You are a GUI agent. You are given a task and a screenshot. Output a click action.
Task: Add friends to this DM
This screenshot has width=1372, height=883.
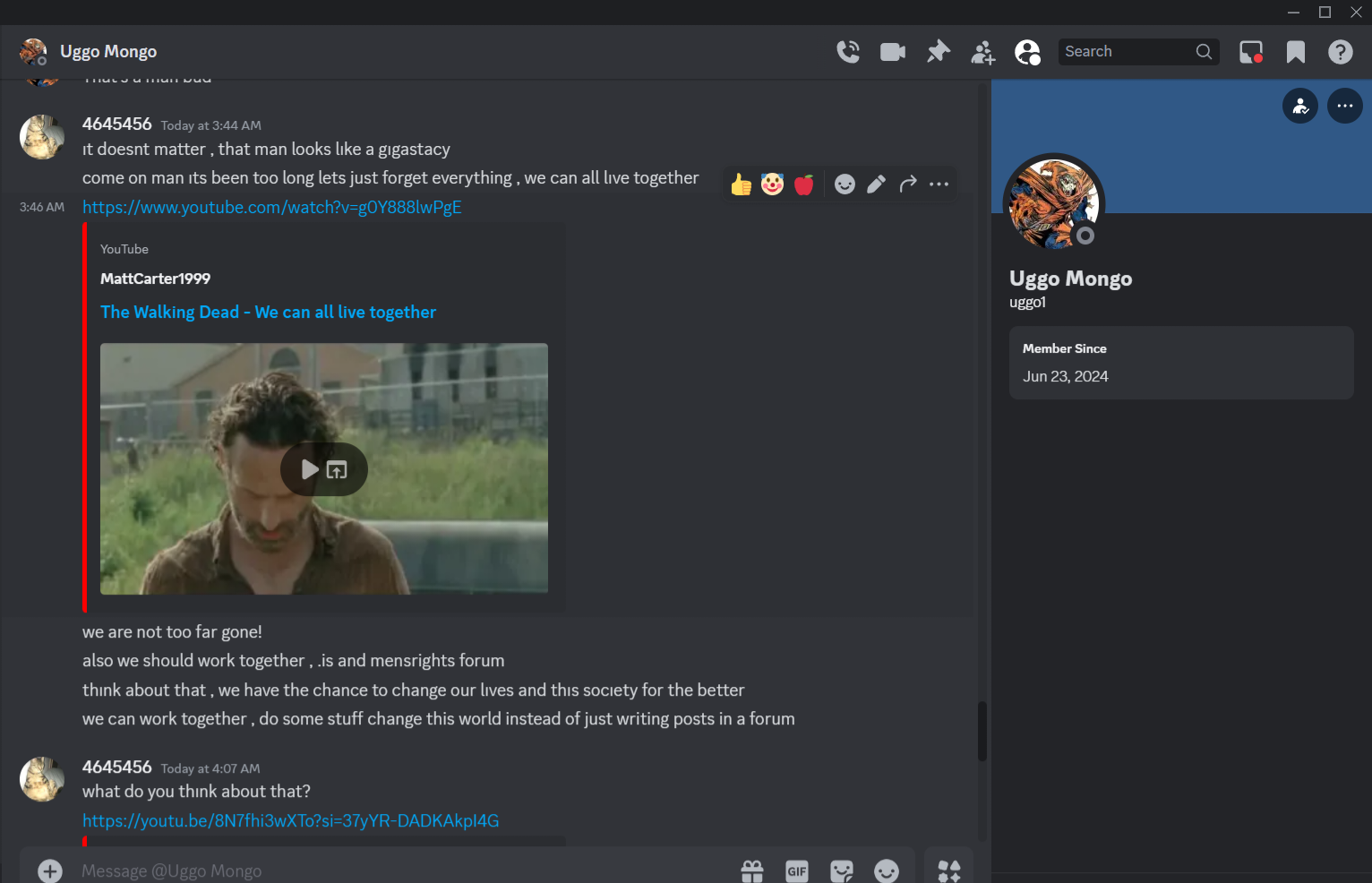tap(982, 53)
